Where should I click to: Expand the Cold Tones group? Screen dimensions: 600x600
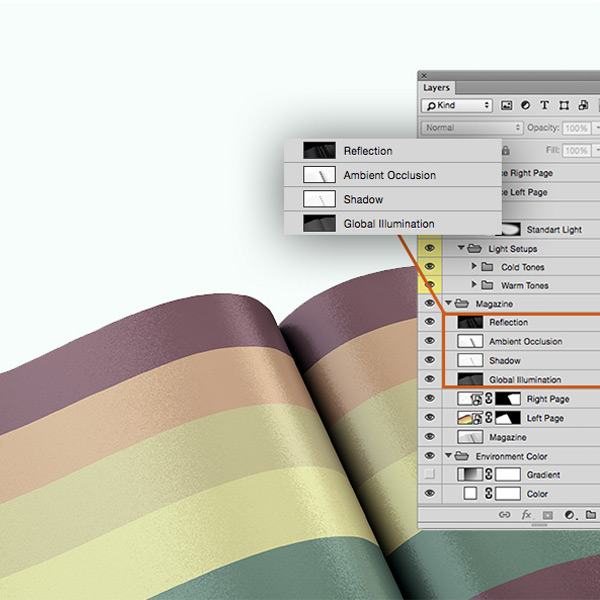[x=474, y=266]
